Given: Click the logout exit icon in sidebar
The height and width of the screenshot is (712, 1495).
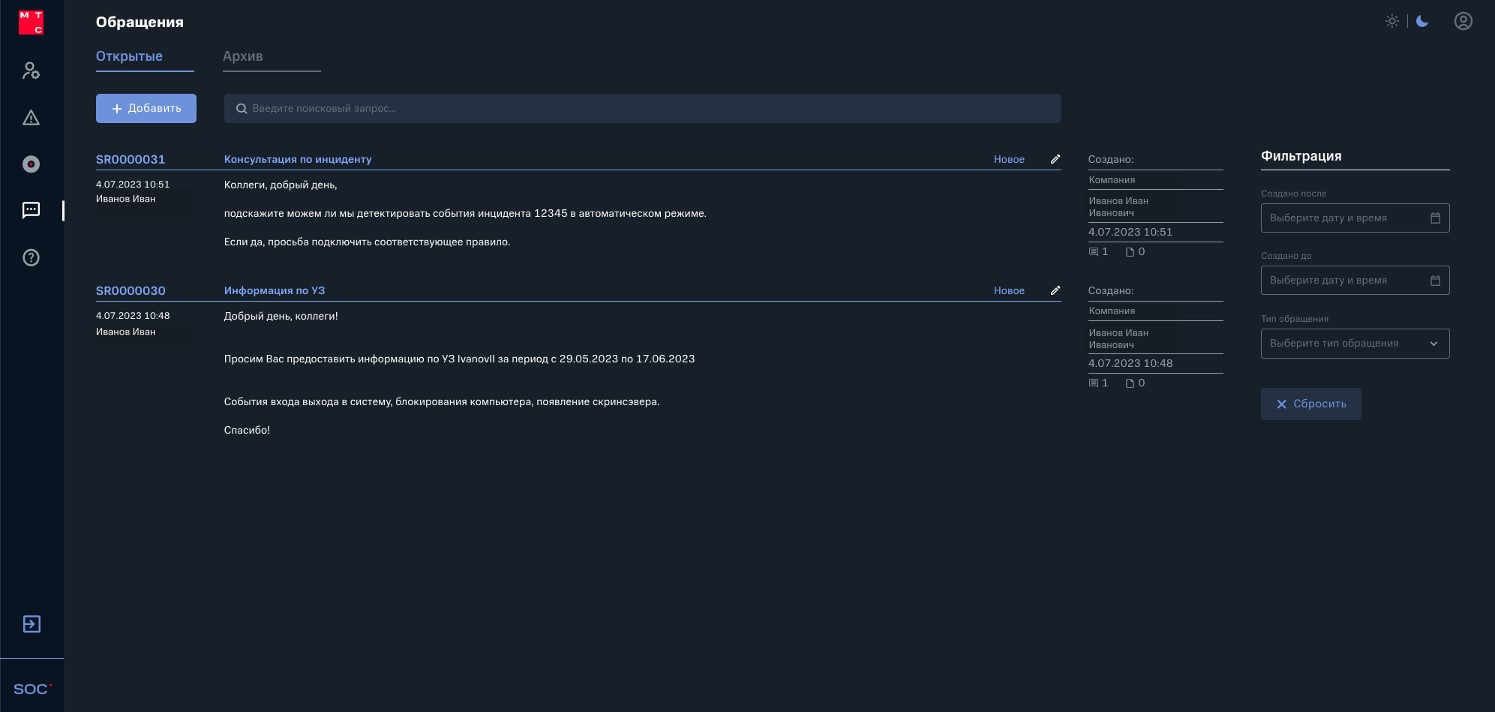Looking at the screenshot, I should [x=31, y=624].
